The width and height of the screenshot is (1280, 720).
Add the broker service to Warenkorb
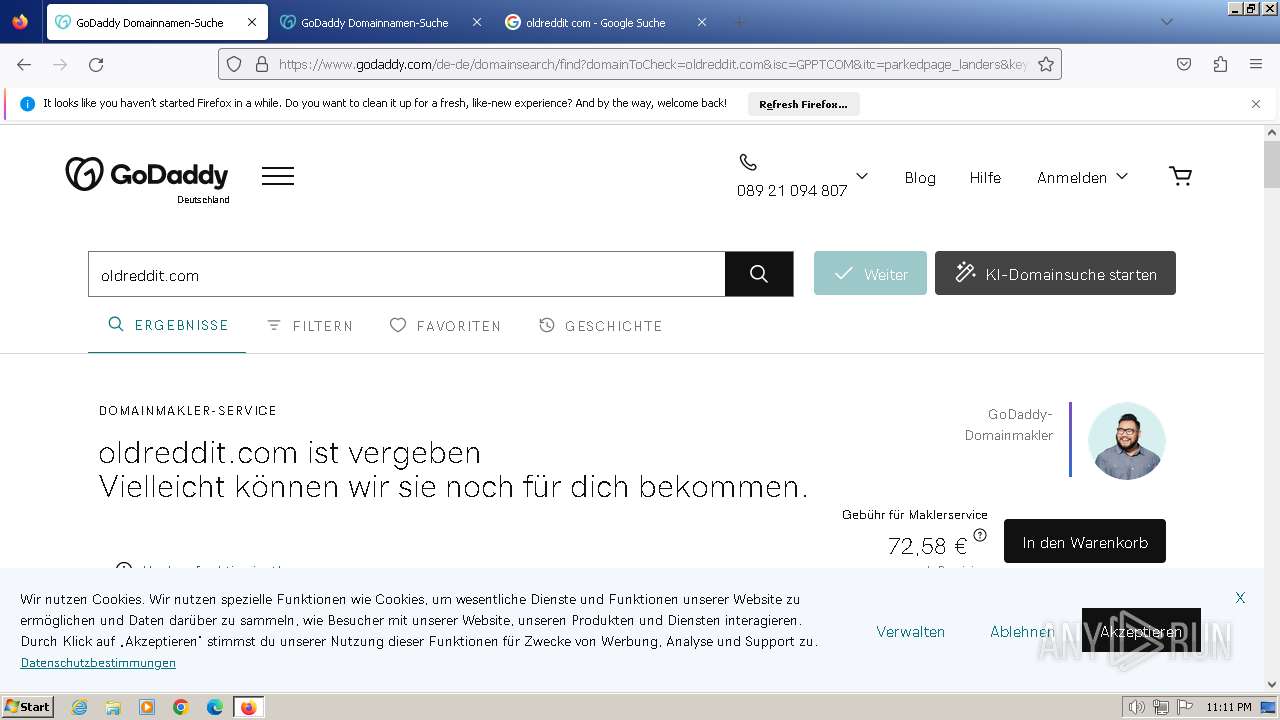point(1085,541)
